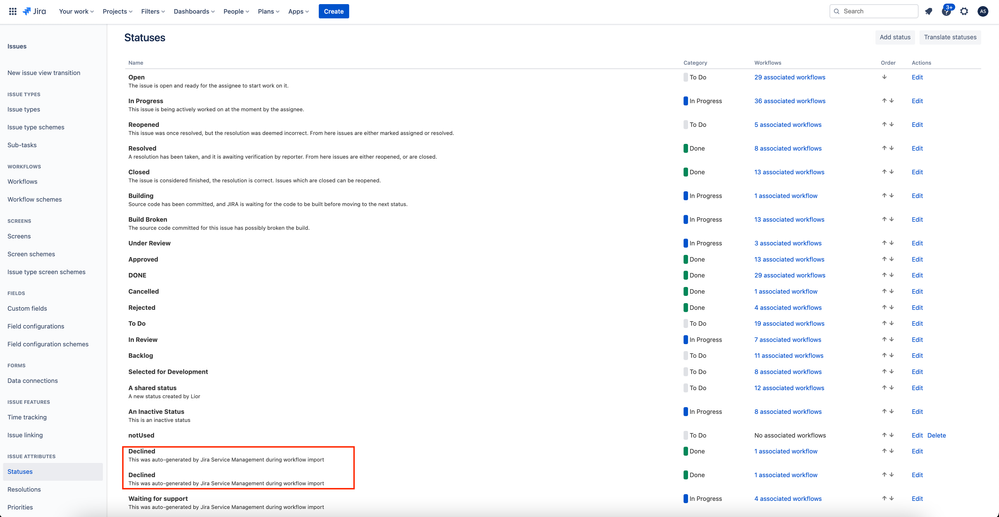Screen dimensions: 999x517
Task: Move Waiting for support status up
Action: point(884,499)
